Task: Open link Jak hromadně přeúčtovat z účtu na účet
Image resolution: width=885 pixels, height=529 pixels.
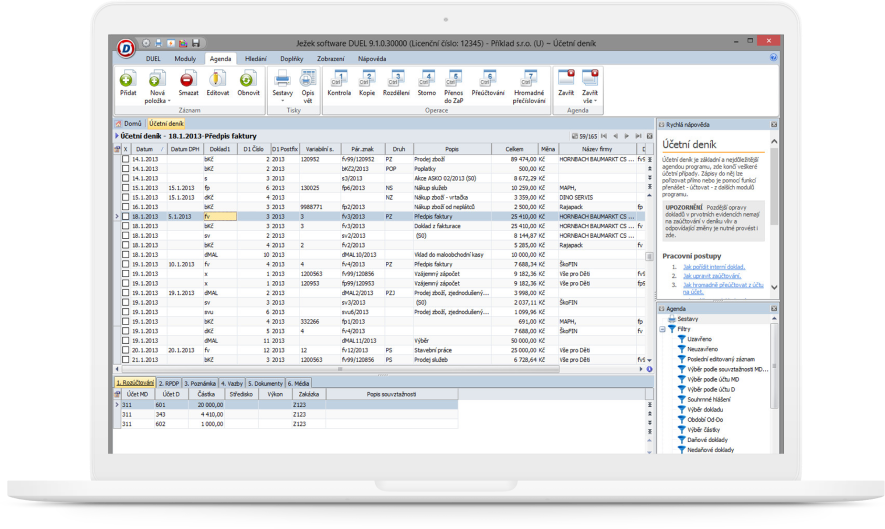Action: point(723,288)
